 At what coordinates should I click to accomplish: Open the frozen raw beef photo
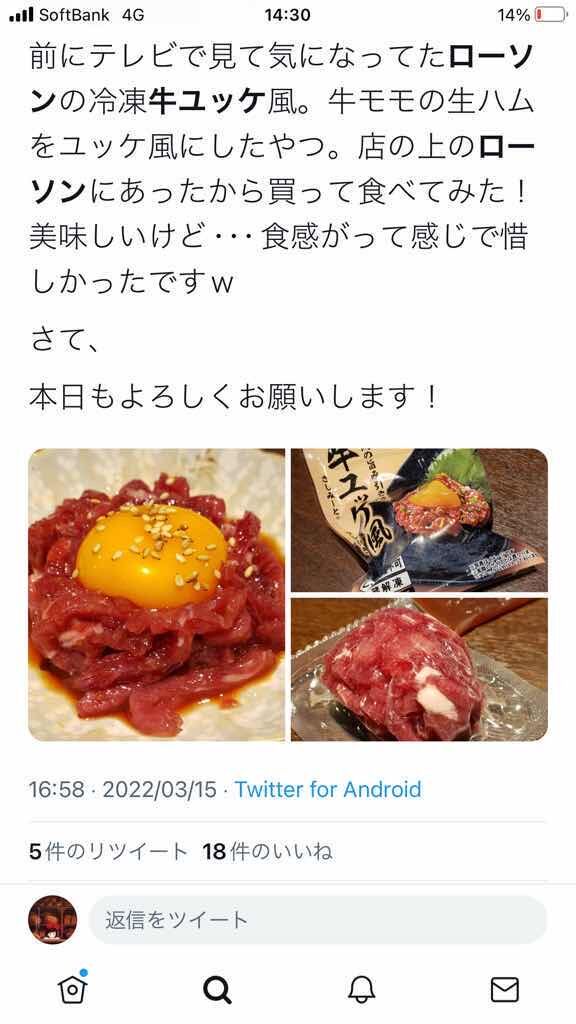tap(419, 669)
